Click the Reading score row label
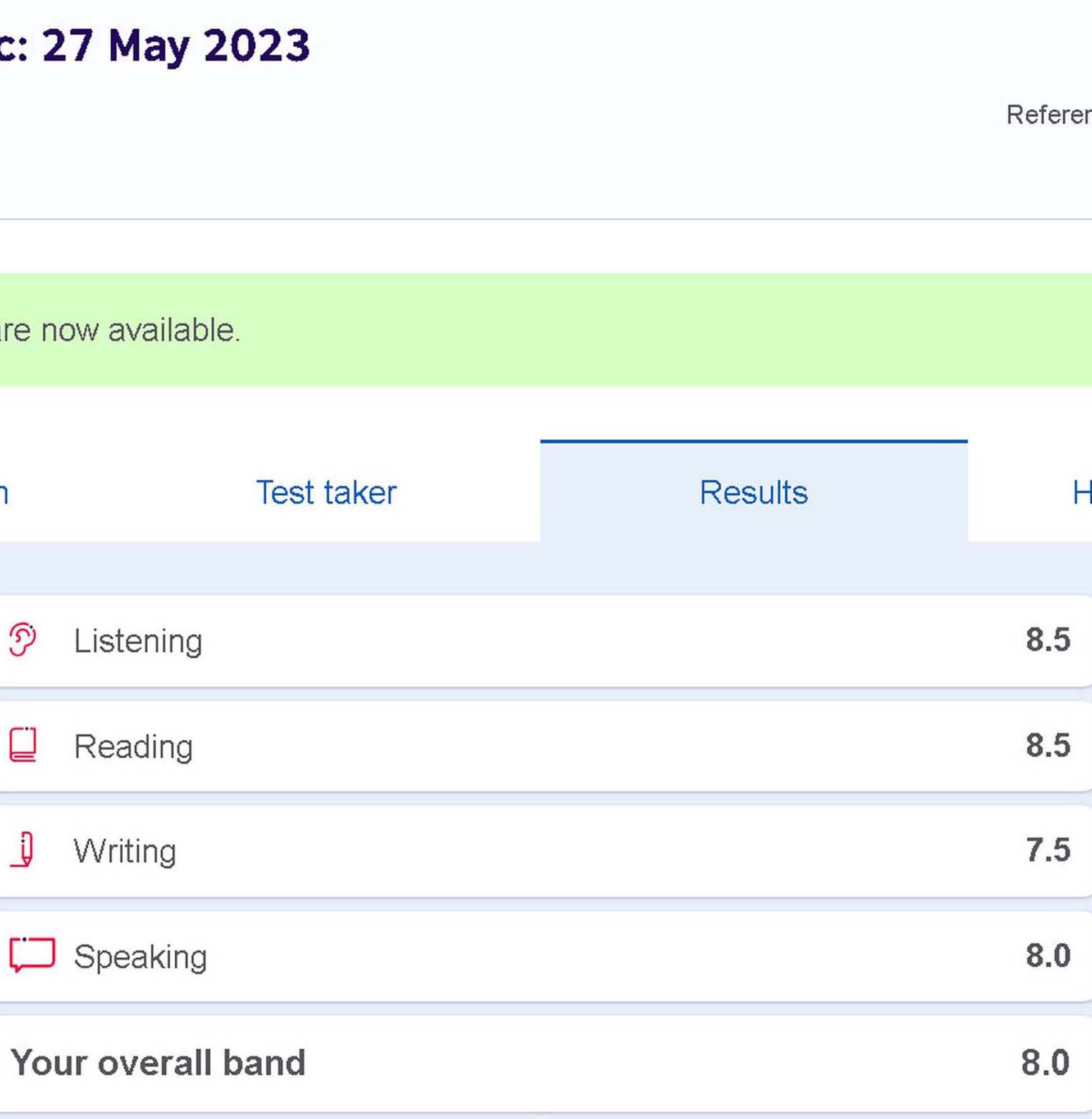The image size is (1092, 1119). click(133, 746)
